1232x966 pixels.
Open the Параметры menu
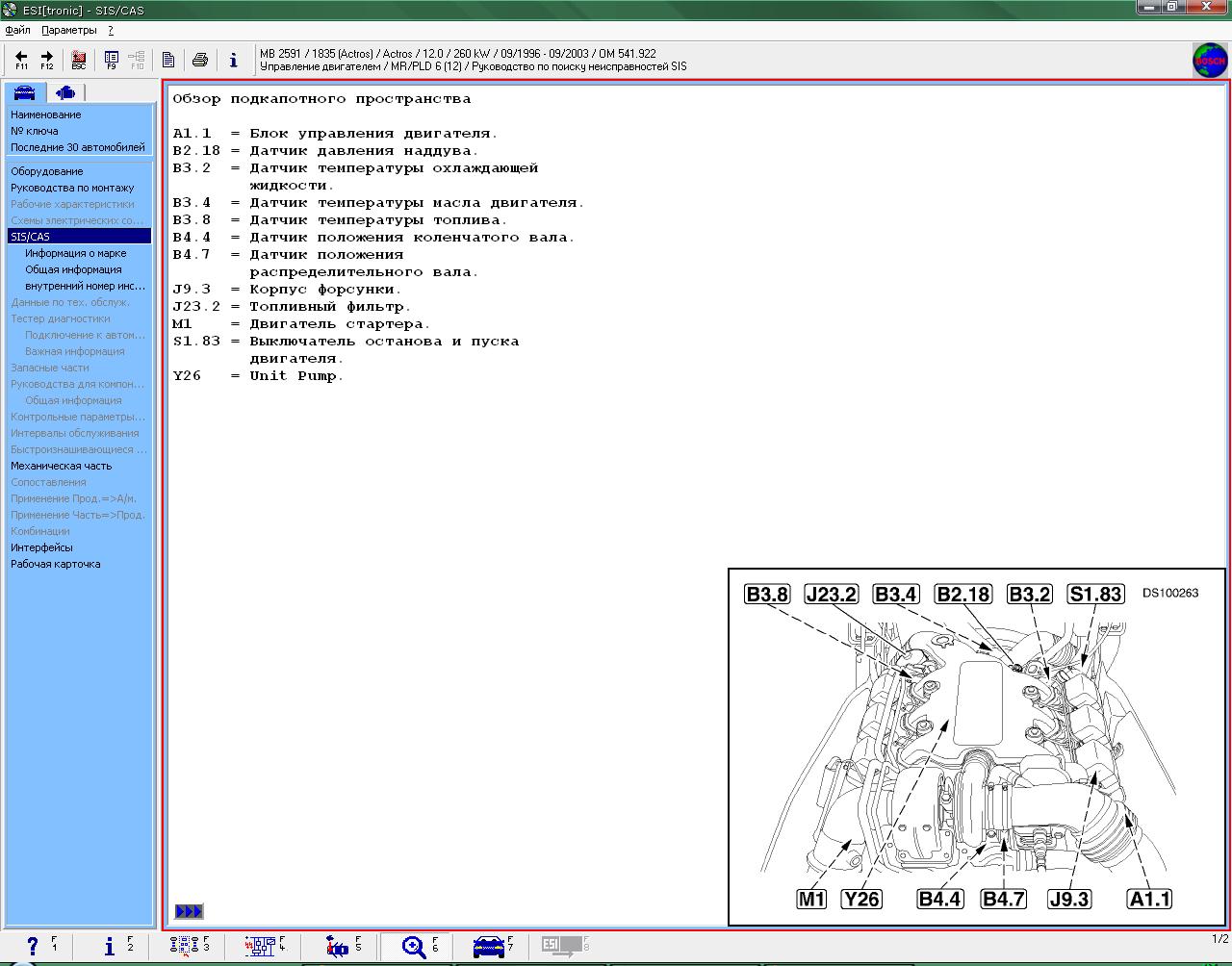(69, 30)
